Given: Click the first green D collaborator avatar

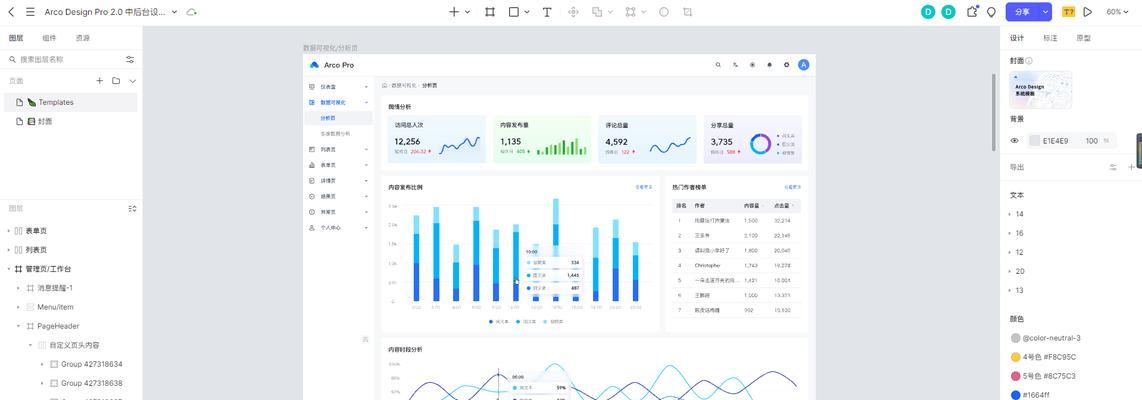Looking at the screenshot, I should pos(928,12).
